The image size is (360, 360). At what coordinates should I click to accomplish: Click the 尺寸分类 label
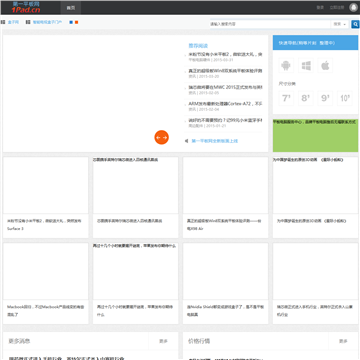[x=287, y=84]
